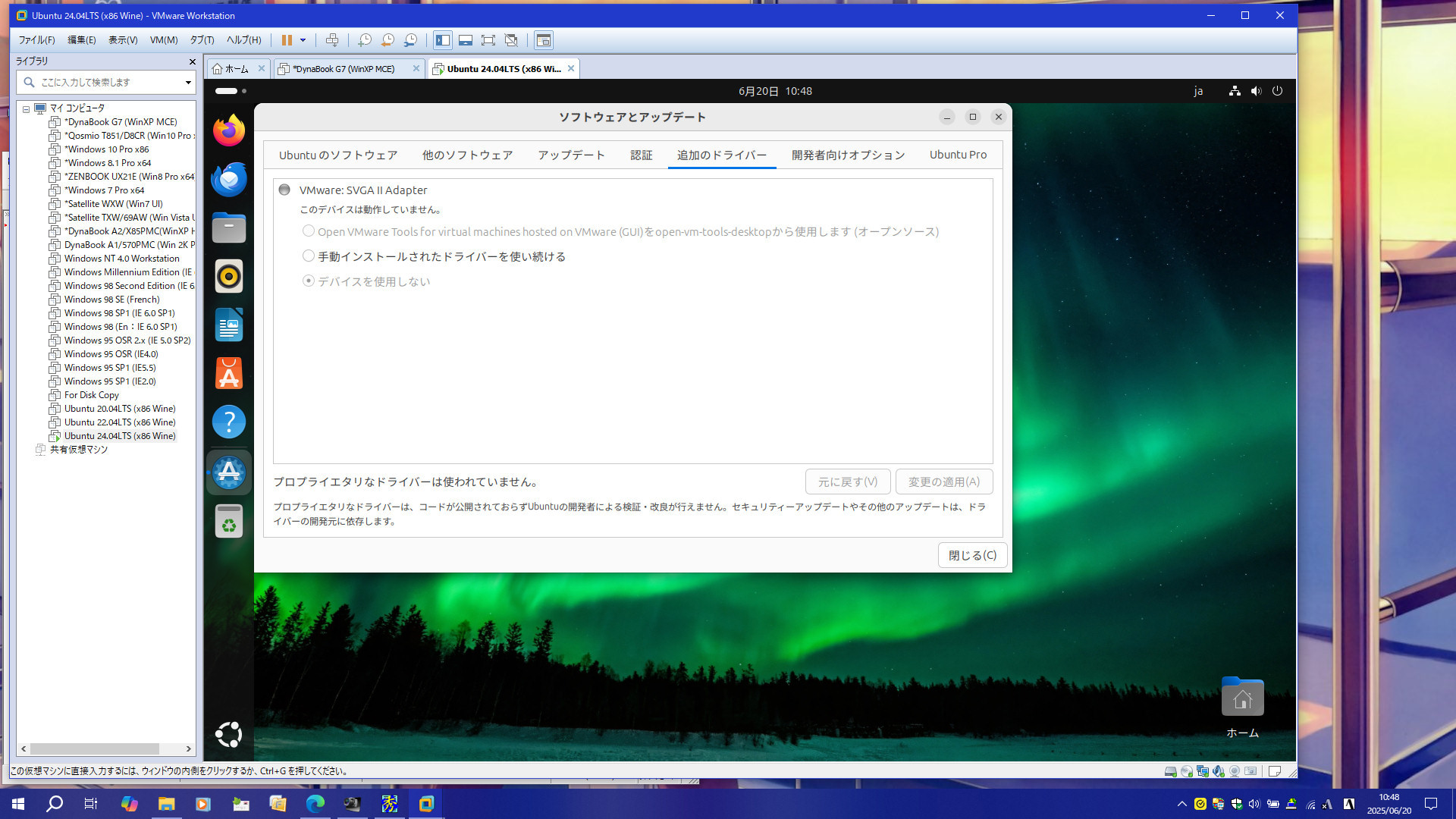The width and height of the screenshot is (1456, 819).
Task: Open Thunderbird mail in the Ubuntu dock
Action: click(x=228, y=179)
